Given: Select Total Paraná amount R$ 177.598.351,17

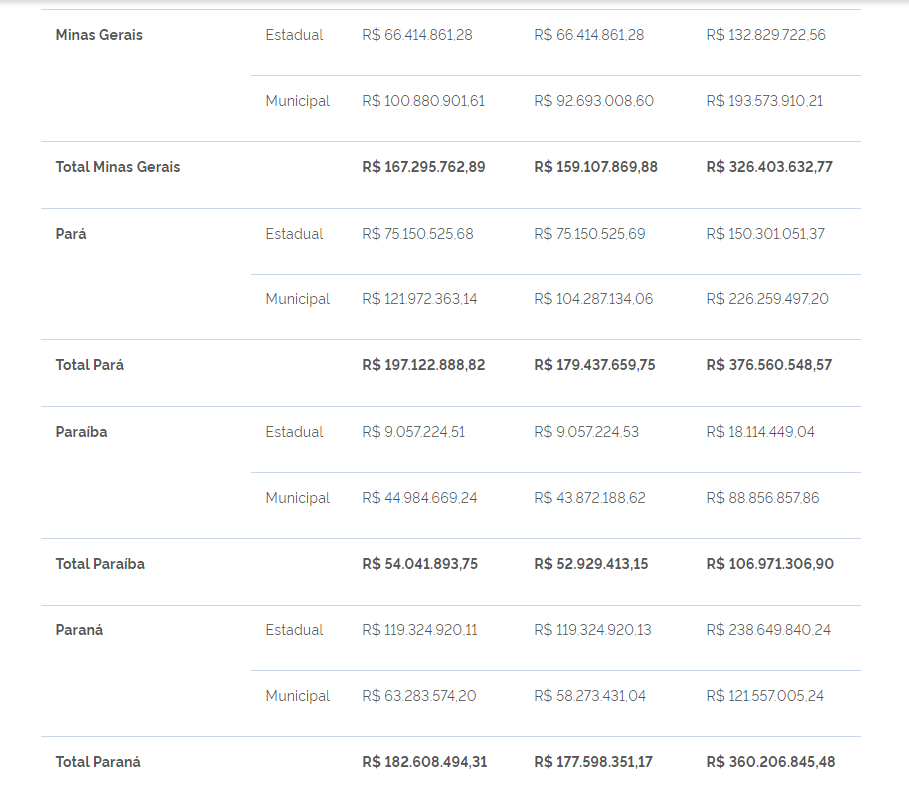Looking at the screenshot, I should [x=594, y=762].
